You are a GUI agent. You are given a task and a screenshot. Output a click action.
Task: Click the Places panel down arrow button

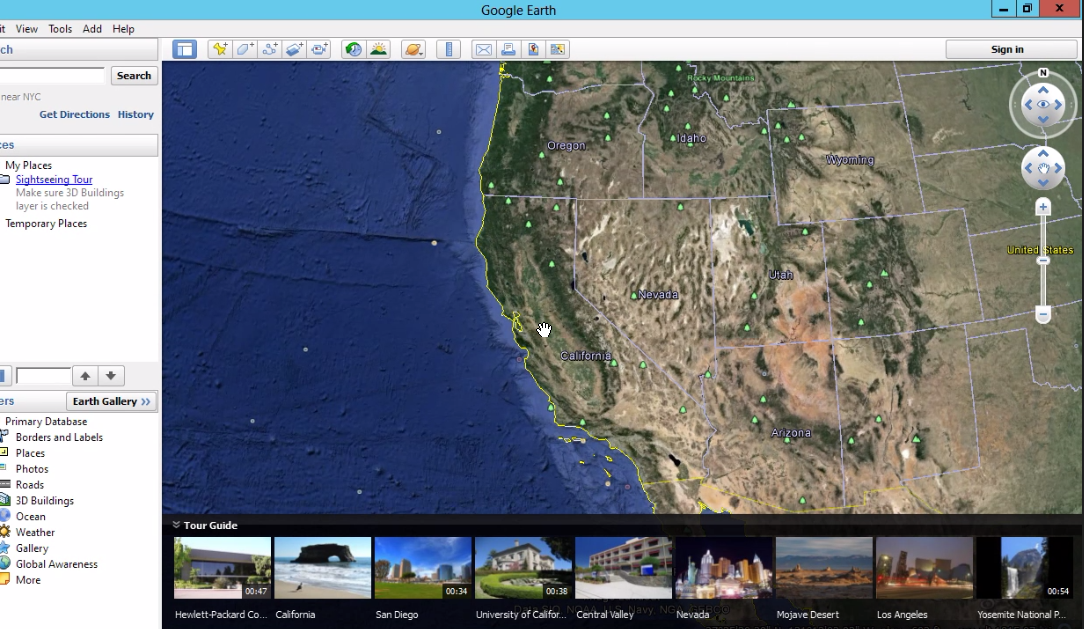111,376
